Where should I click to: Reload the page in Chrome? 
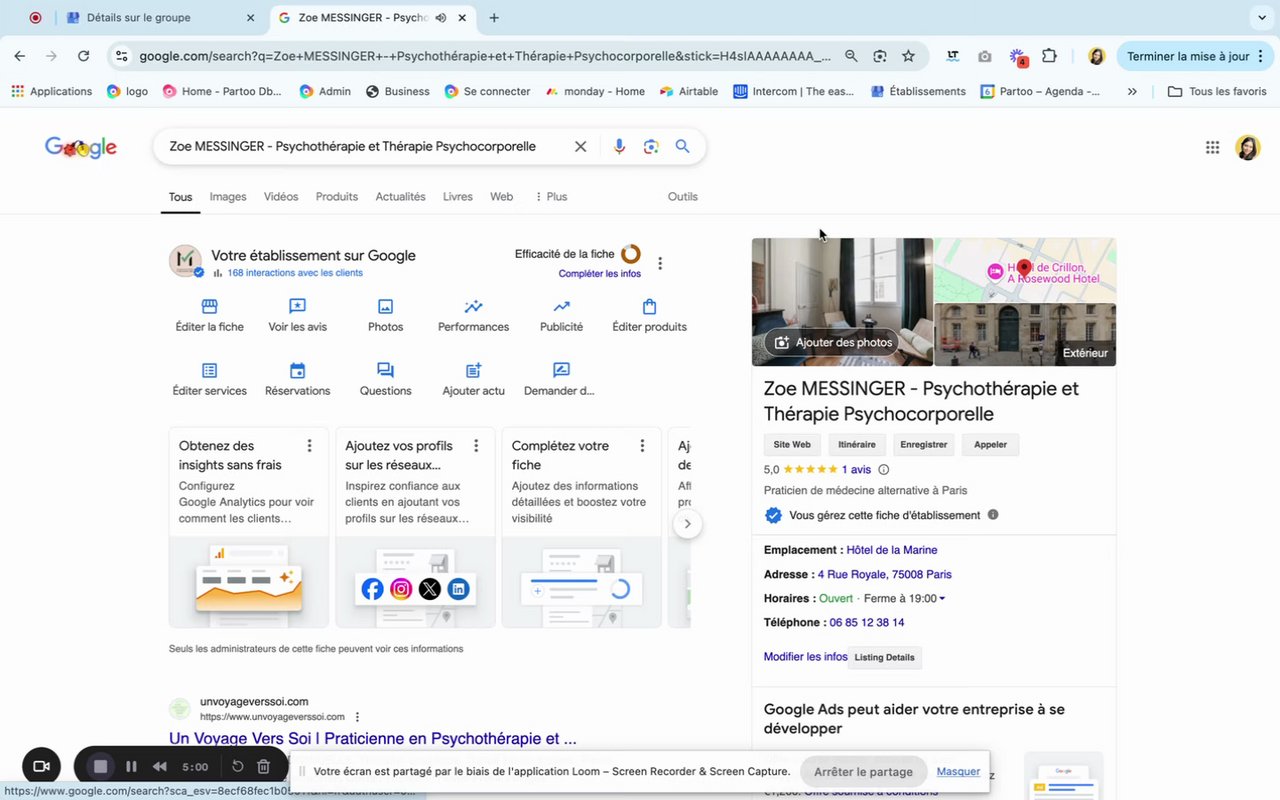point(83,56)
